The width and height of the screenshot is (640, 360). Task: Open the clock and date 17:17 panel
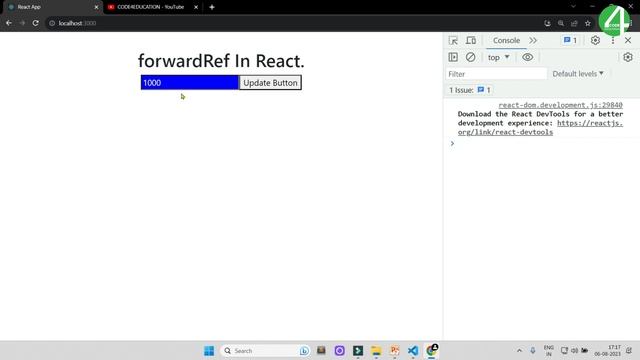click(x=607, y=351)
